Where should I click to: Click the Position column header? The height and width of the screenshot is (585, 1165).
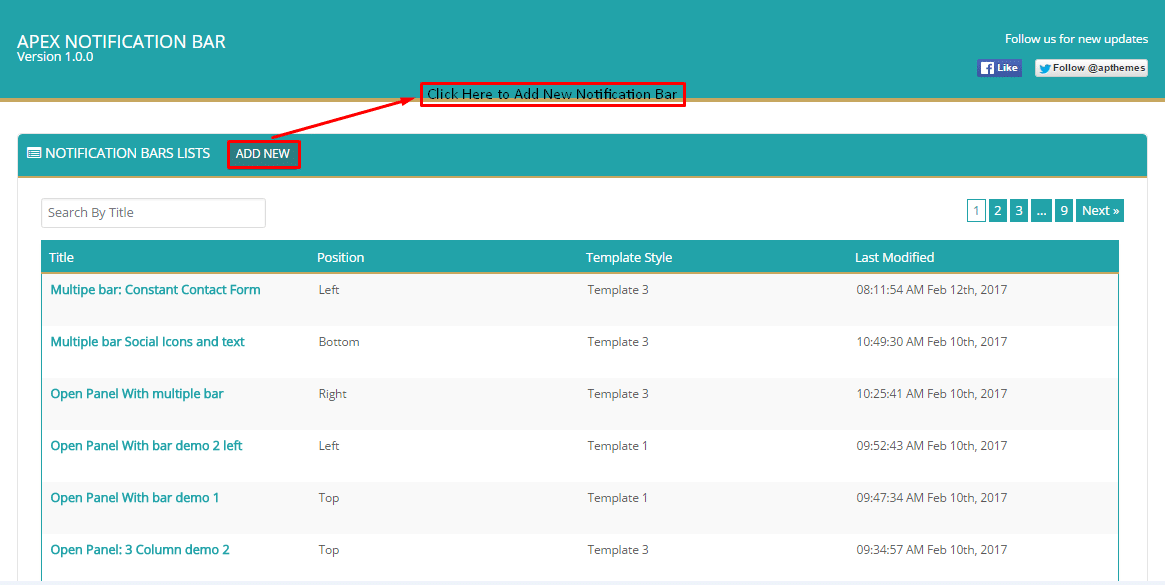[340, 257]
